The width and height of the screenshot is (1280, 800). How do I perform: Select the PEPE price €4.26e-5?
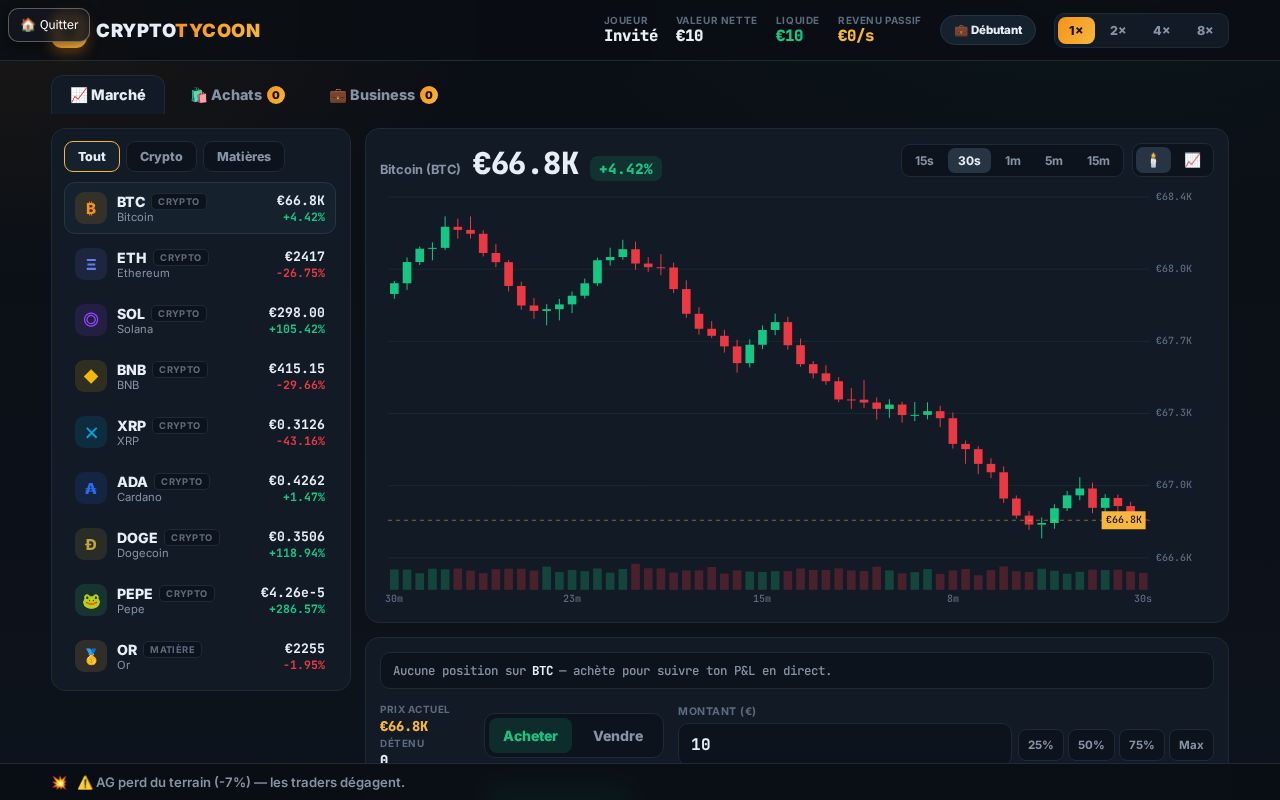[x=293, y=593]
